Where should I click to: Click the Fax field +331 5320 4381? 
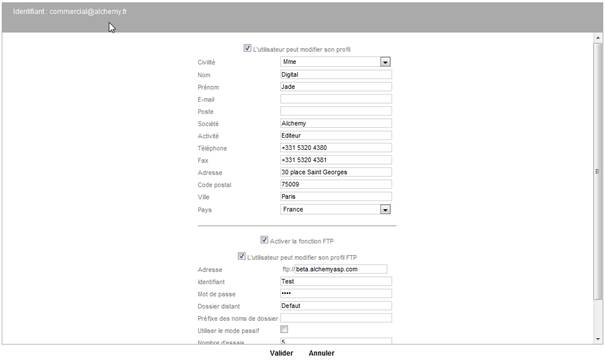pos(336,160)
